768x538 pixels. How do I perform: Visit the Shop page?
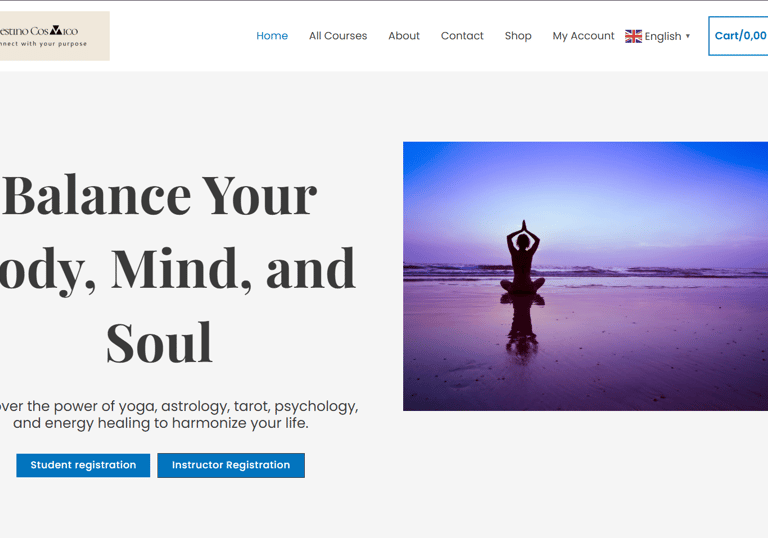[x=518, y=36]
